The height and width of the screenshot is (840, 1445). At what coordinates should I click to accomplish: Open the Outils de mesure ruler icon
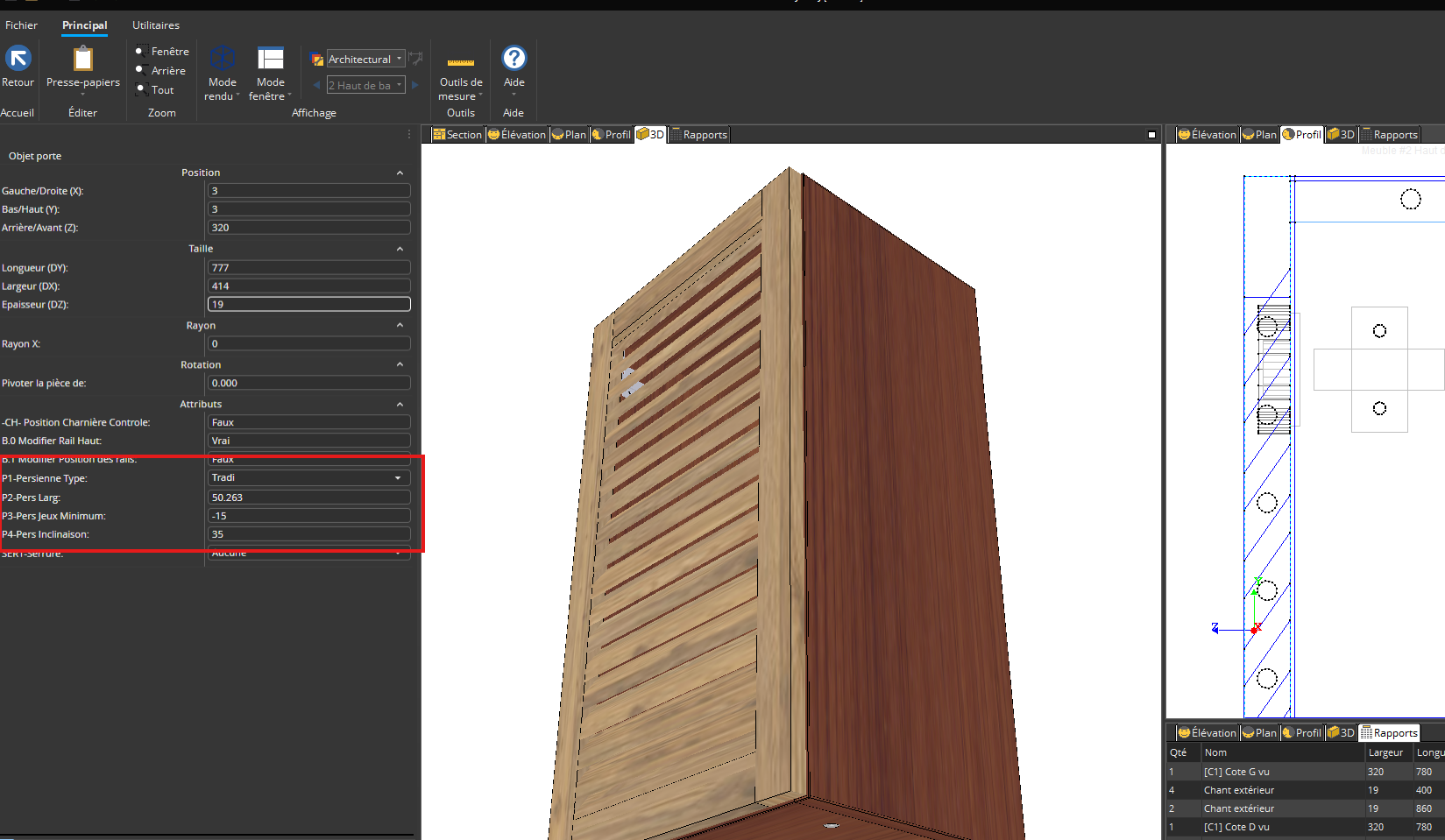tap(460, 62)
